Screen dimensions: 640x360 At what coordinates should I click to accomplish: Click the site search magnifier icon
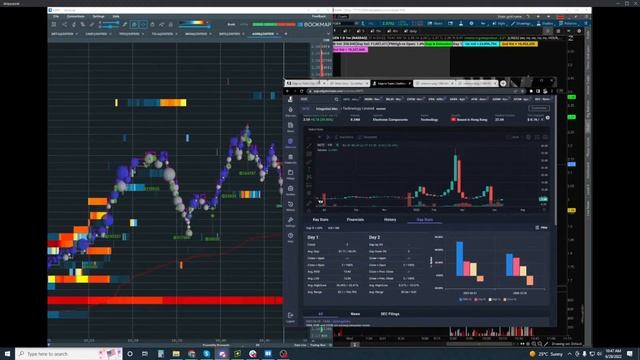pos(336,99)
